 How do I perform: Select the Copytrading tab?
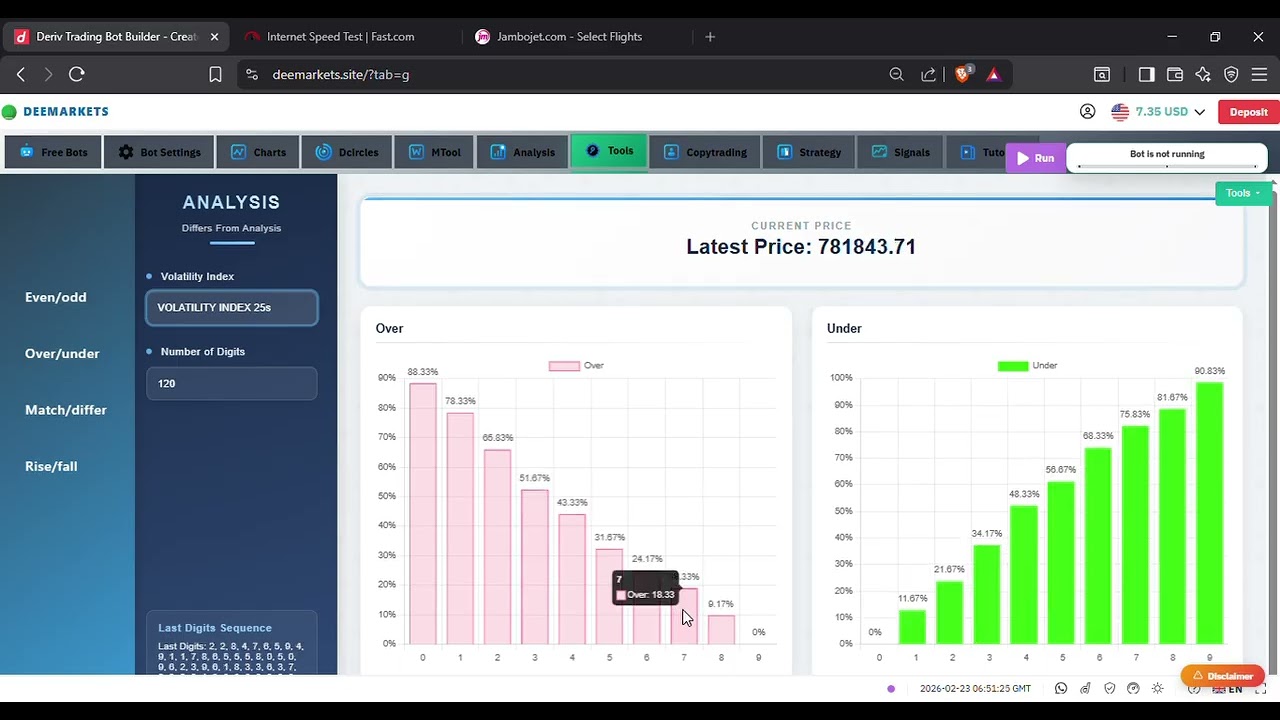click(x=705, y=152)
